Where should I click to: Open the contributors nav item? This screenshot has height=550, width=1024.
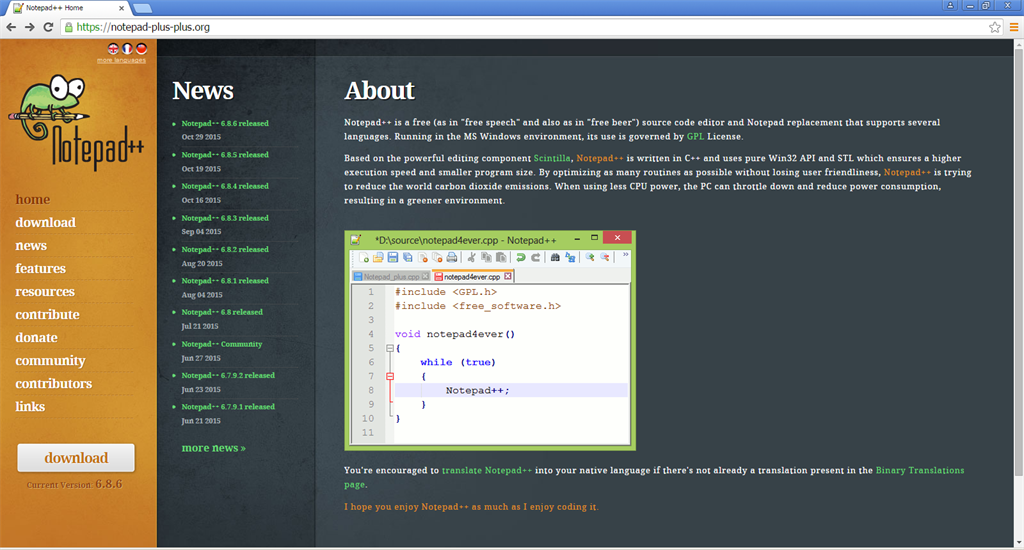(54, 383)
